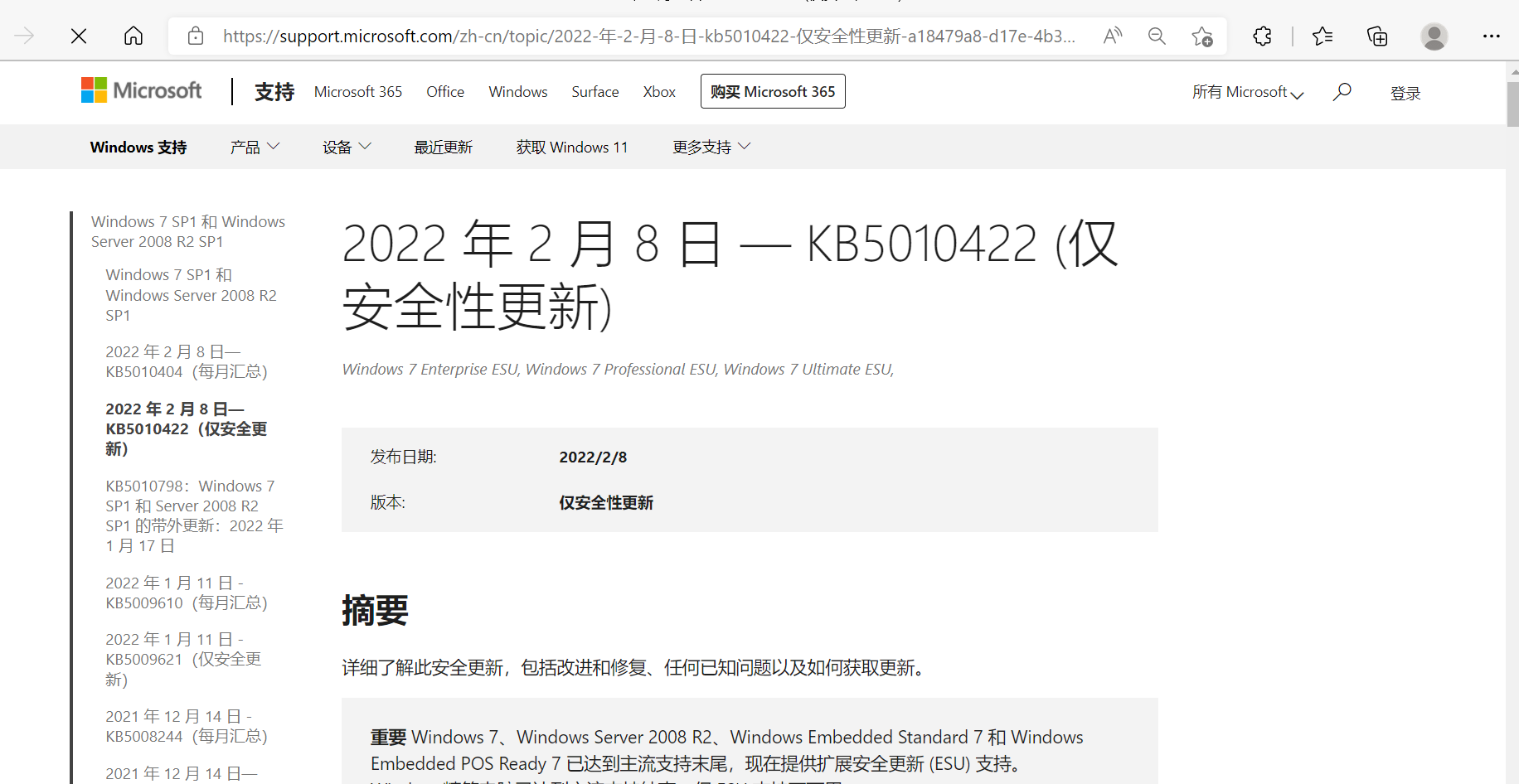Open browser Settings and more menu
1519x784 pixels.
pyautogui.click(x=1491, y=36)
